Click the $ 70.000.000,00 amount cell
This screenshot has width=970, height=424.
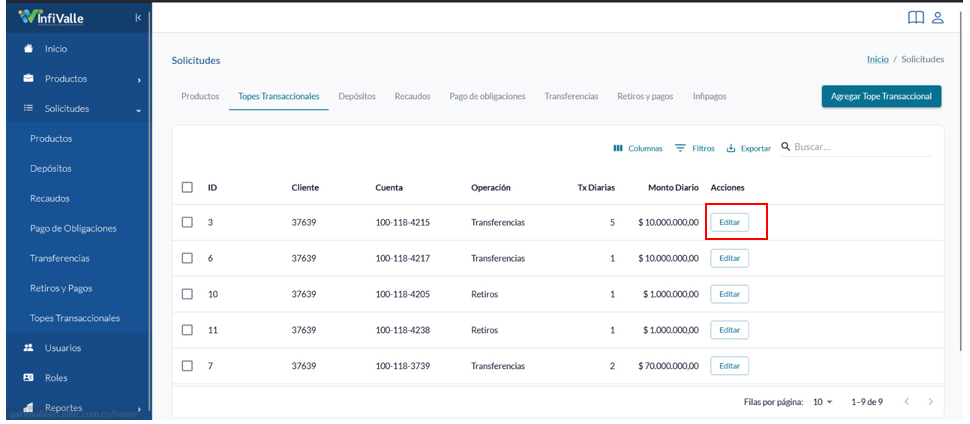pyautogui.click(x=668, y=366)
